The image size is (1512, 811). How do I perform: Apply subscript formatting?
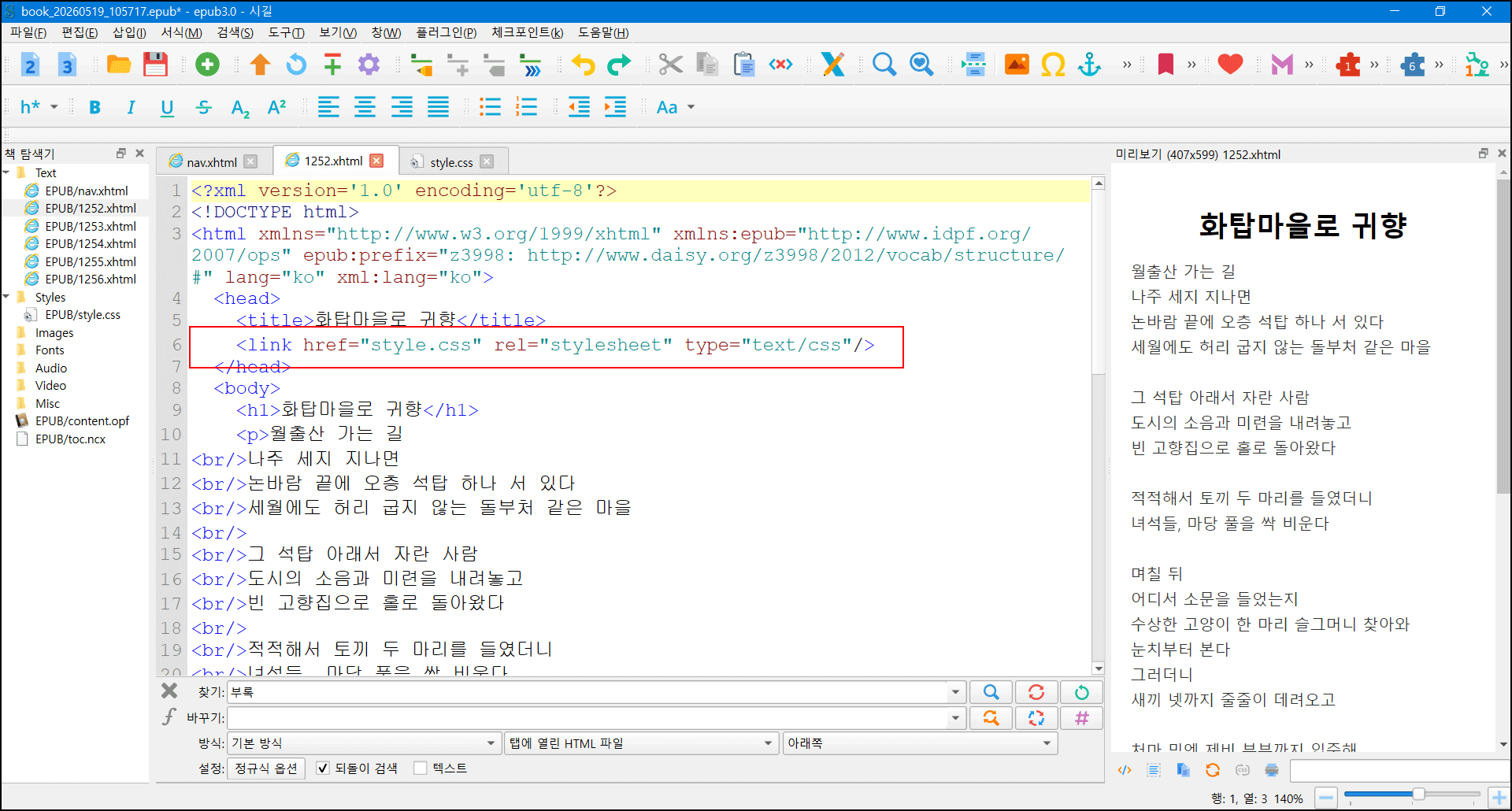(240, 108)
